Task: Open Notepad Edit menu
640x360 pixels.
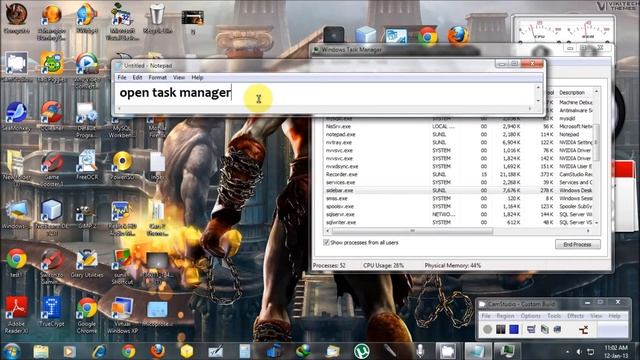Action: click(137, 77)
